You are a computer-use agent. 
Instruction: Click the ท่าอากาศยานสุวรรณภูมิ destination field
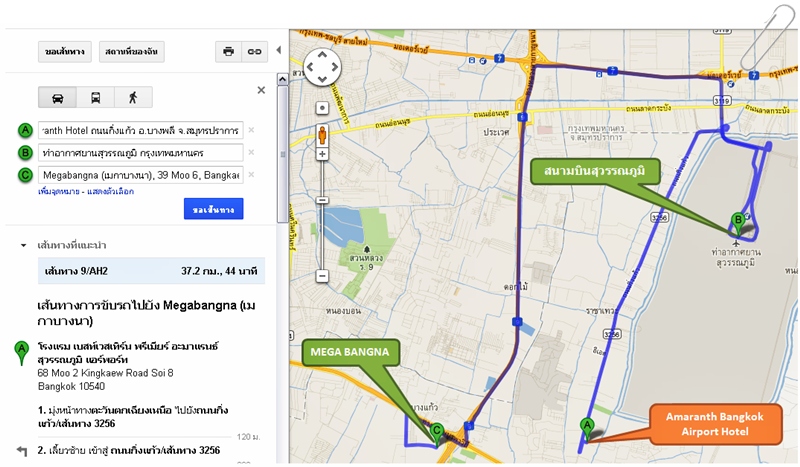tap(140, 153)
